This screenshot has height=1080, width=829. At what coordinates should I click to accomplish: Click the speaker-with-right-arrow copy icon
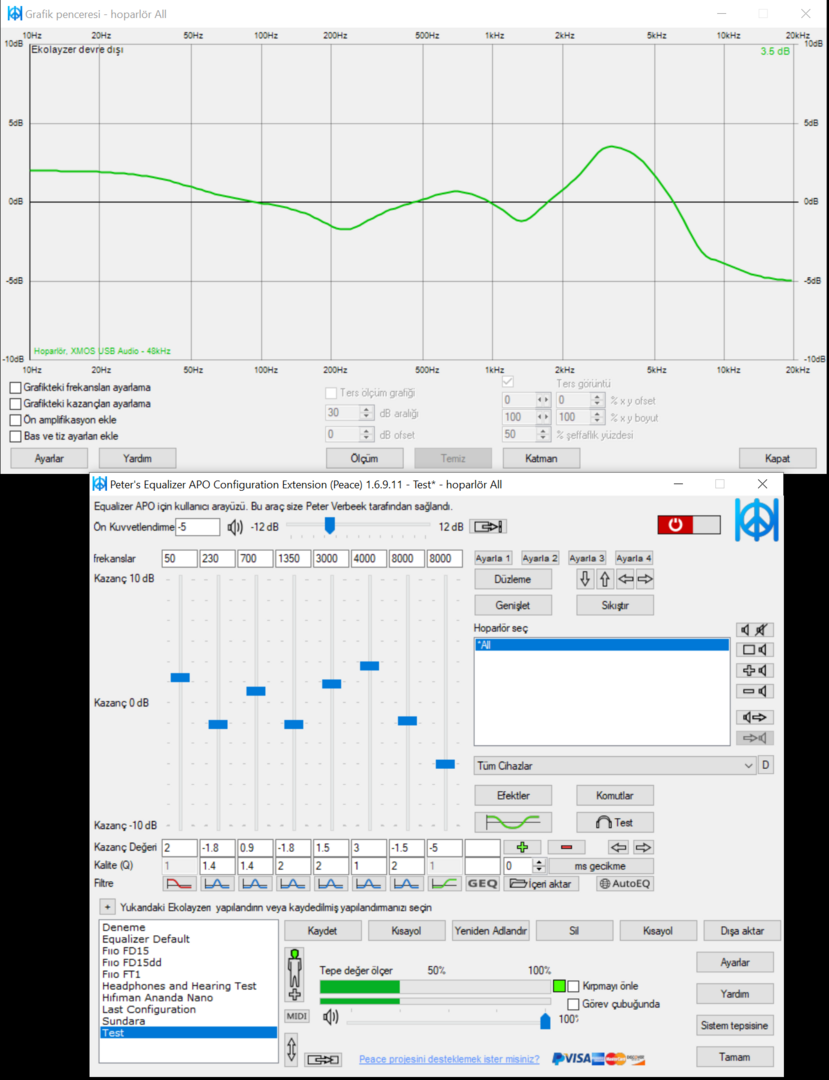[755, 717]
